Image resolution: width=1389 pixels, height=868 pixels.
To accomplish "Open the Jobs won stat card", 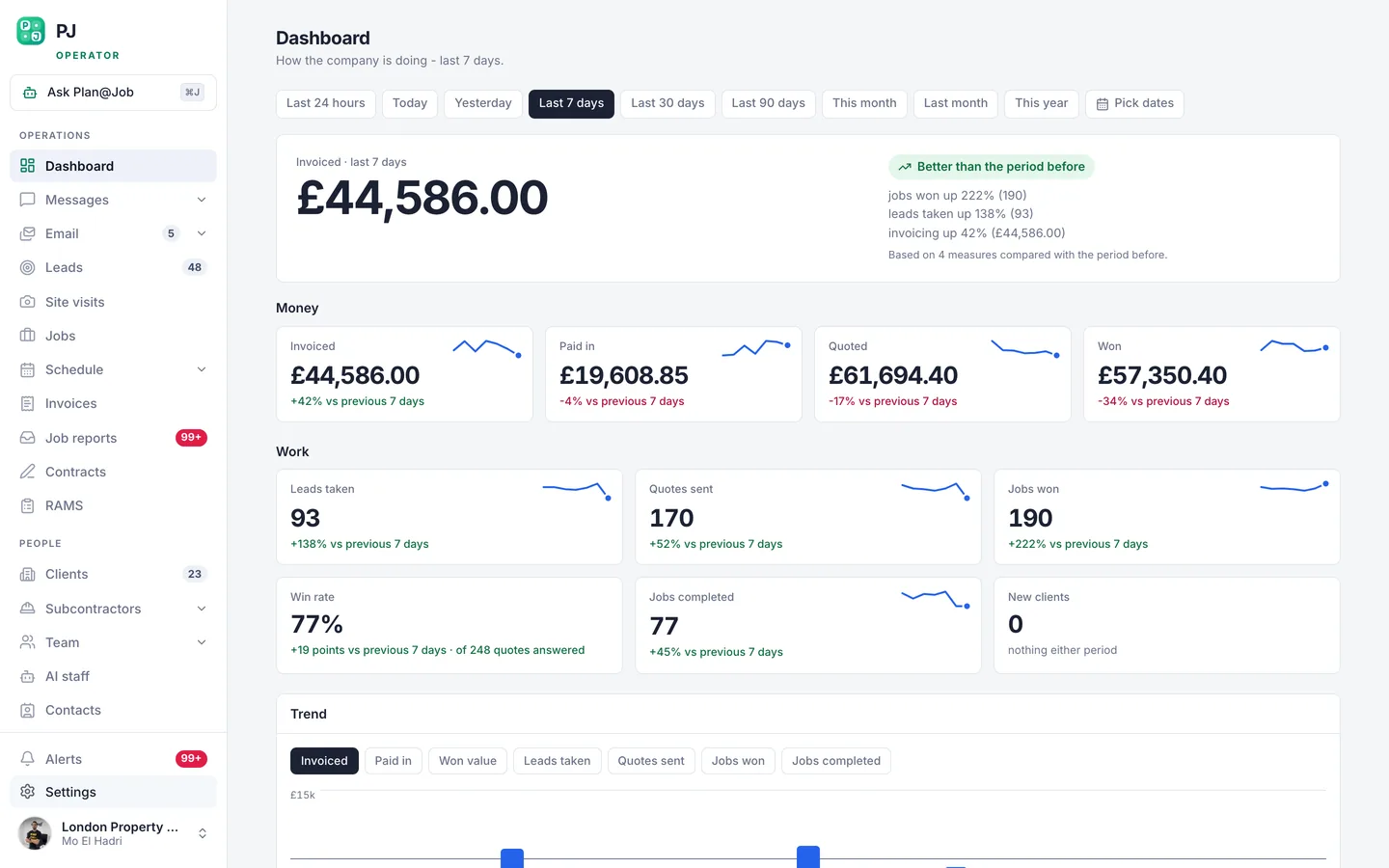I will (x=1166, y=517).
